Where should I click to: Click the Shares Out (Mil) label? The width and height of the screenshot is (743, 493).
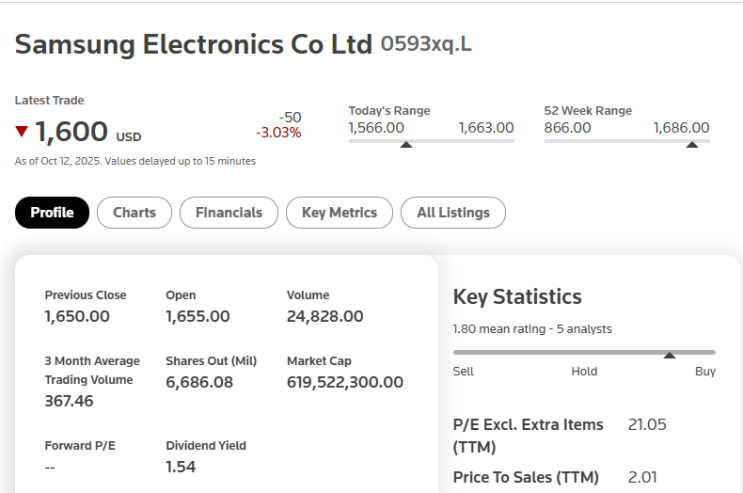tap(211, 361)
